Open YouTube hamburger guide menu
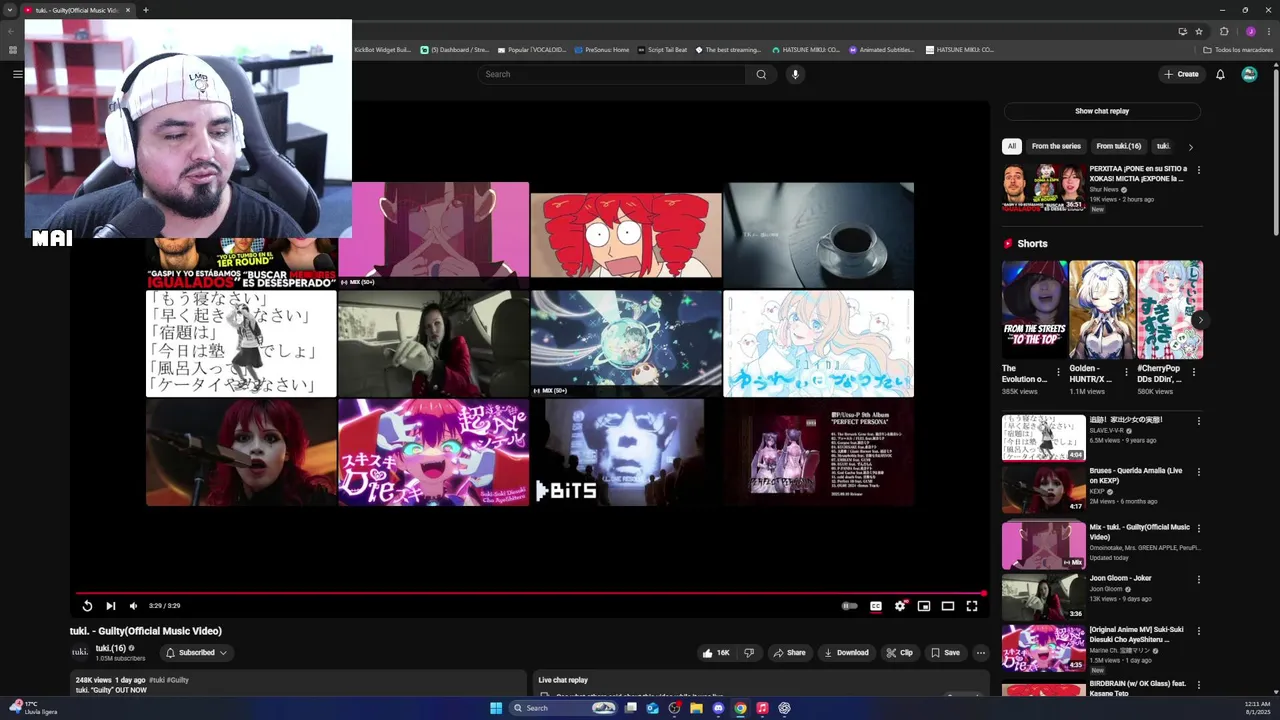The width and height of the screenshot is (1280, 720). pyautogui.click(x=17, y=74)
